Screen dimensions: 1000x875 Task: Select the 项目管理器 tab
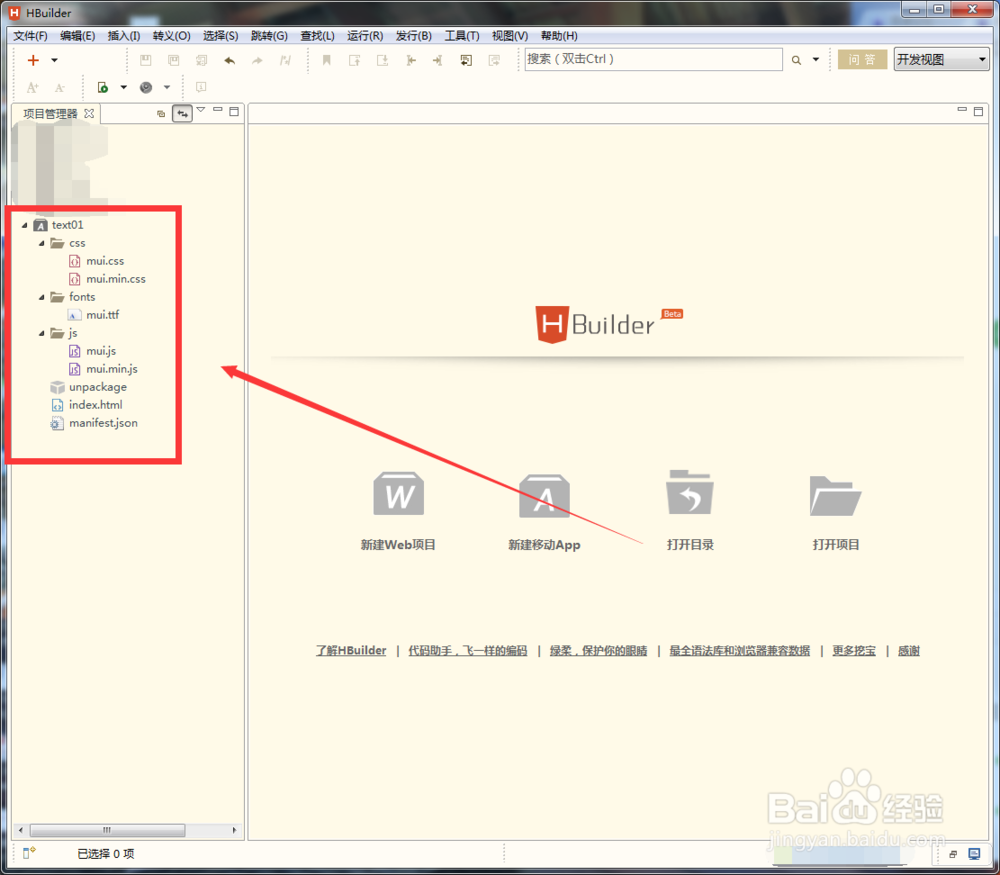(x=50, y=114)
